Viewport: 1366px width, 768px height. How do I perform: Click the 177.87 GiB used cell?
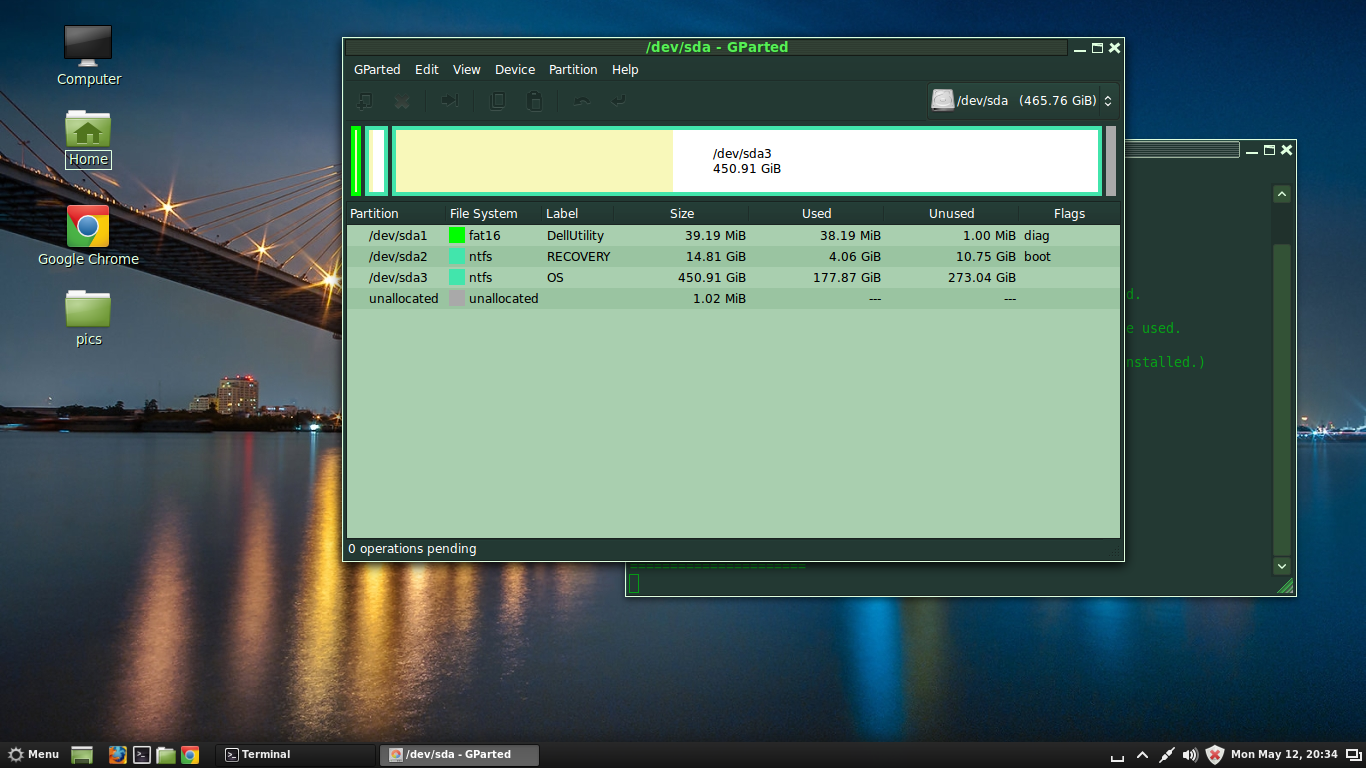pyautogui.click(x=847, y=278)
